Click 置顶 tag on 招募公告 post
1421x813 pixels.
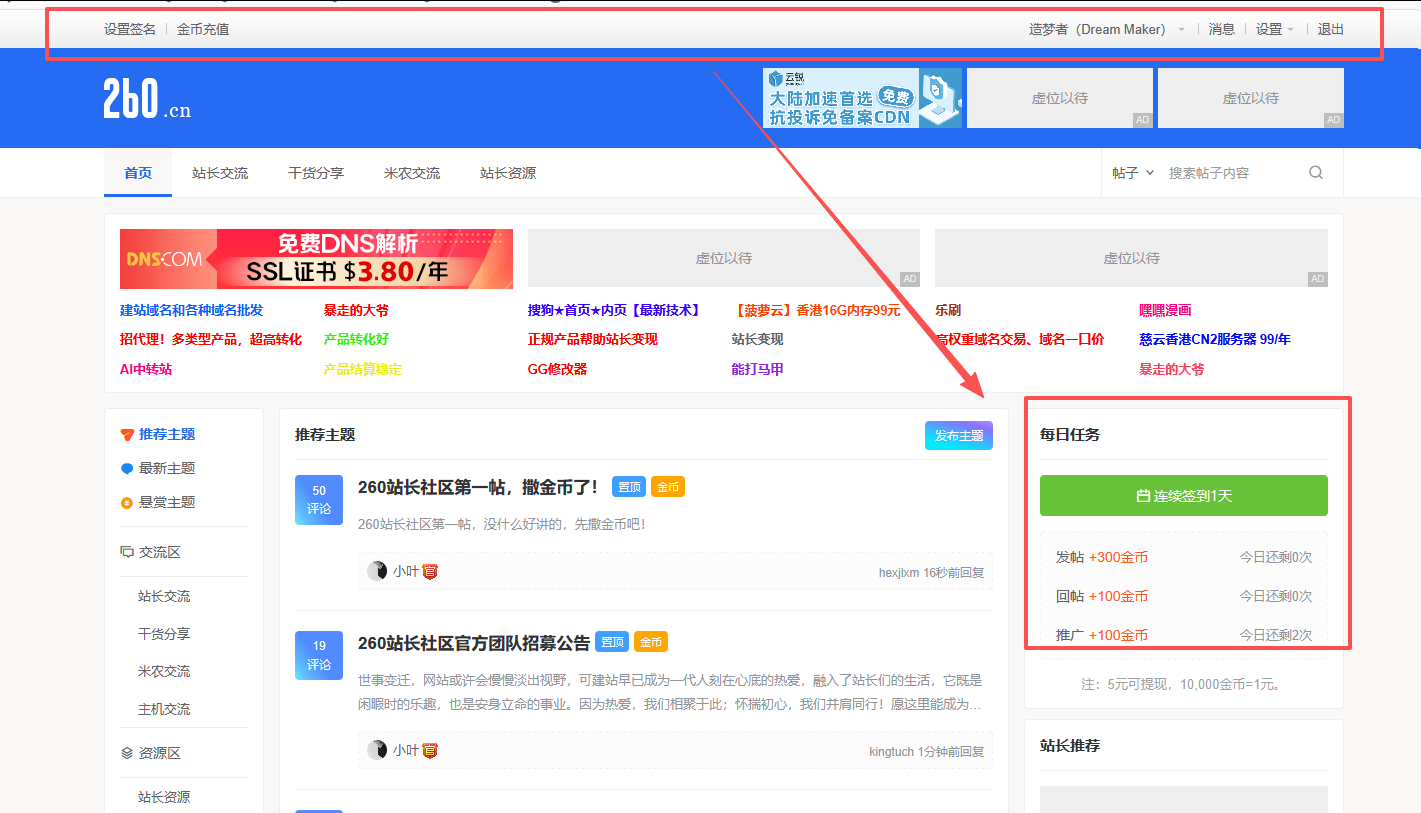pos(612,642)
